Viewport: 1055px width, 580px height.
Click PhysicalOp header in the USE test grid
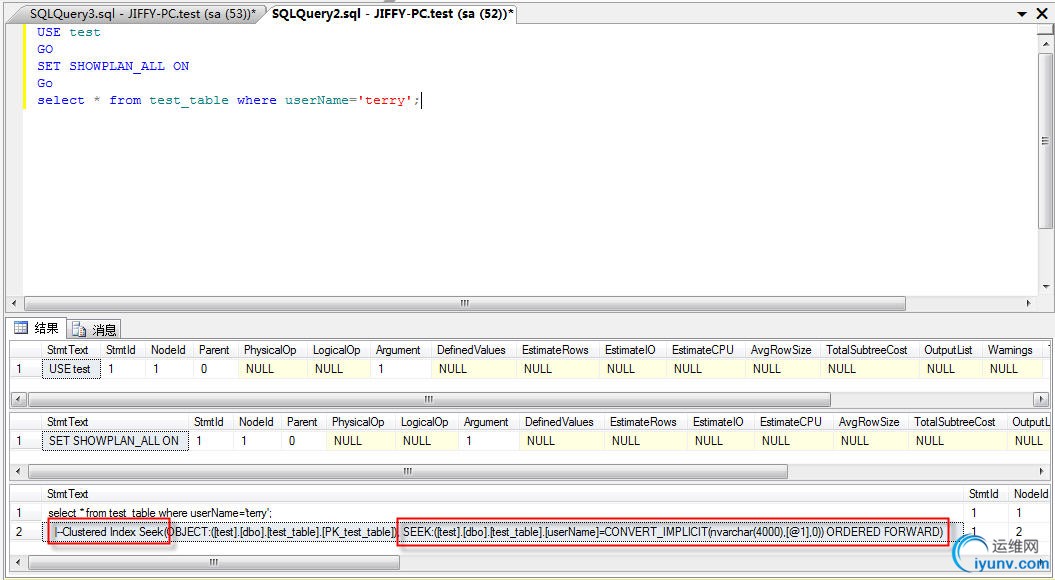click(270, 350)
